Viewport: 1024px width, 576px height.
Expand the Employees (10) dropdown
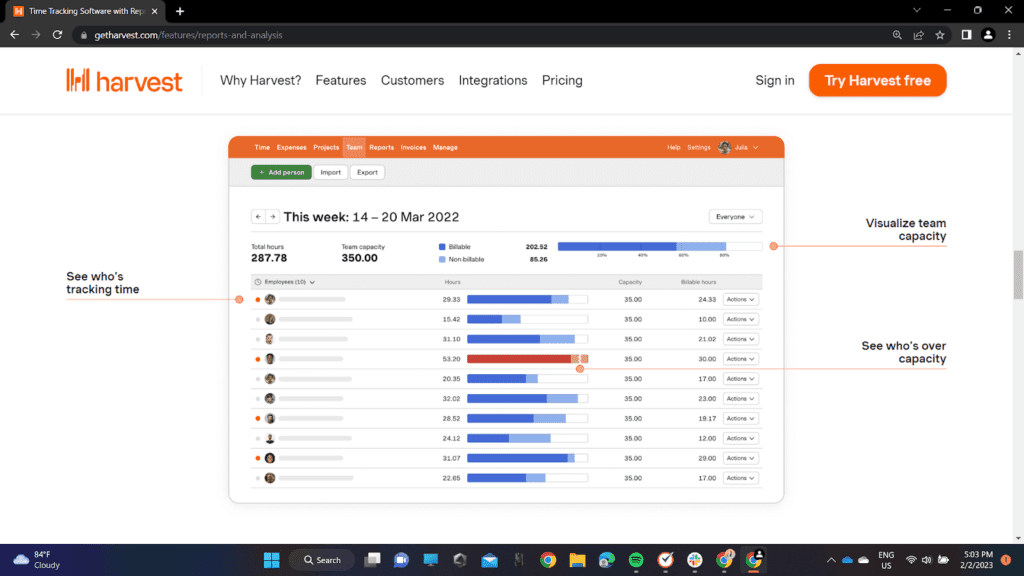click(x=285, y=282)
